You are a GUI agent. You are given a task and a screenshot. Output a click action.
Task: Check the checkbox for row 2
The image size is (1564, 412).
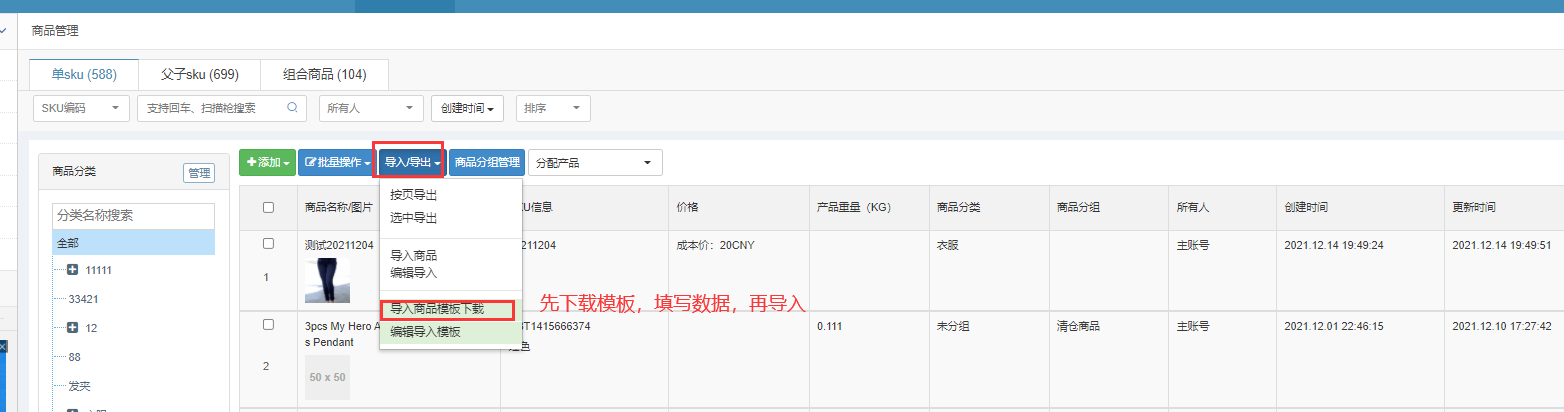point(267,325)
